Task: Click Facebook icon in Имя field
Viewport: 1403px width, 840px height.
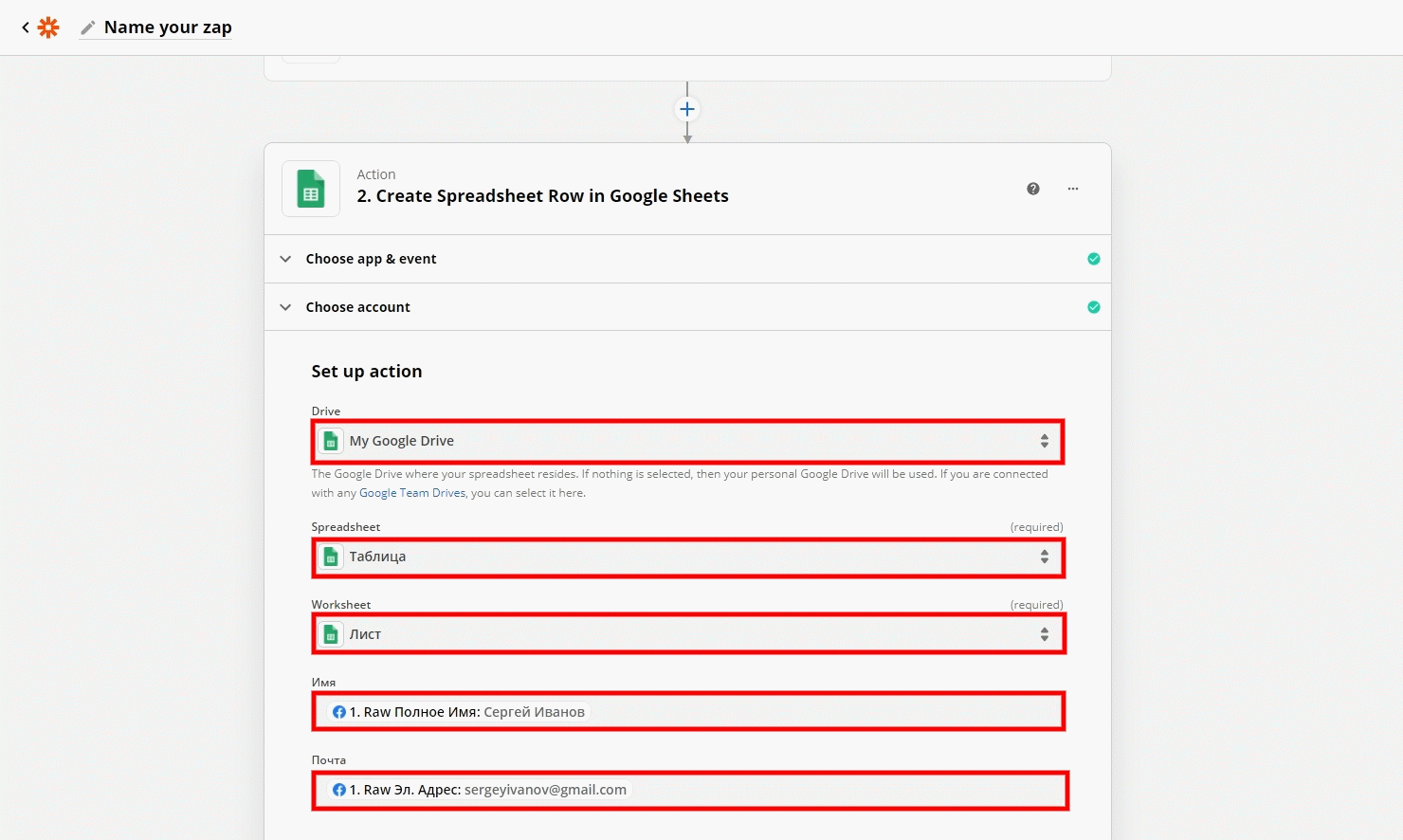Action: (x=339, y=712)
